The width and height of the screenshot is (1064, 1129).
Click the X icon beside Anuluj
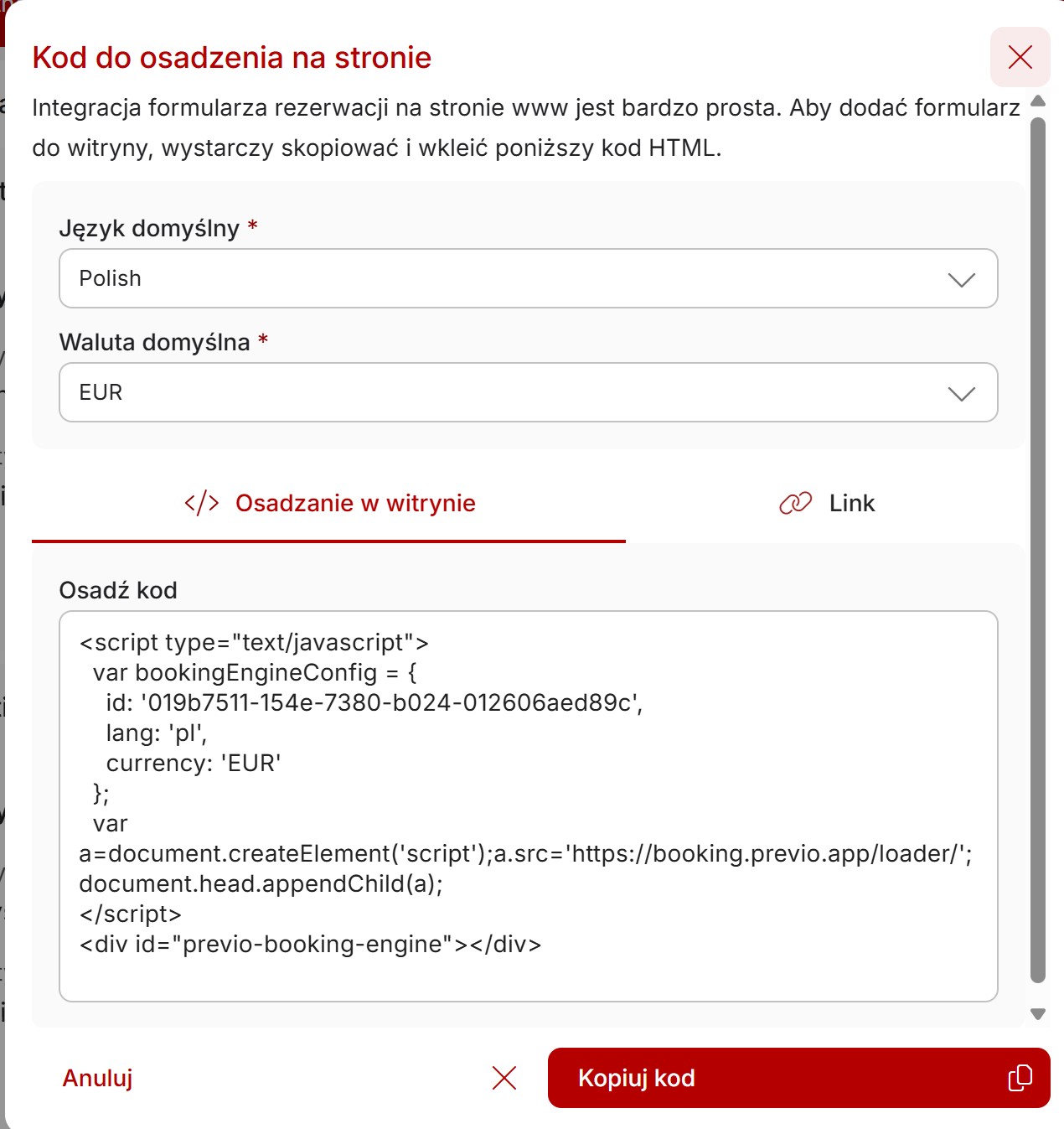[x=504, y=1078]
